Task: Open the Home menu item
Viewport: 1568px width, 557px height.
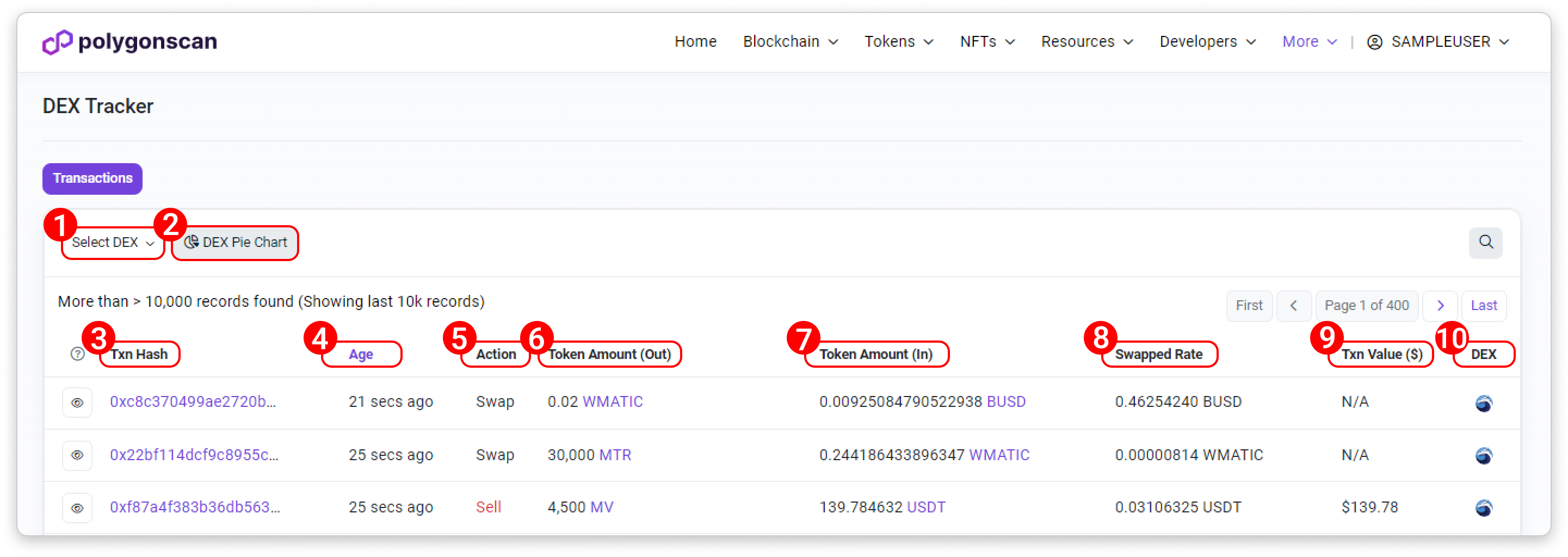Action: coord(695,42)
